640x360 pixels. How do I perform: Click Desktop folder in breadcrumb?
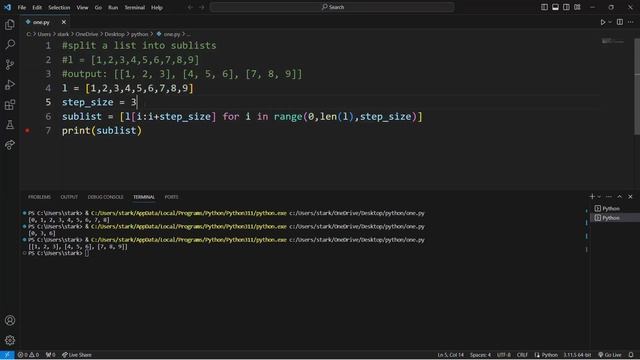point(114,34)
